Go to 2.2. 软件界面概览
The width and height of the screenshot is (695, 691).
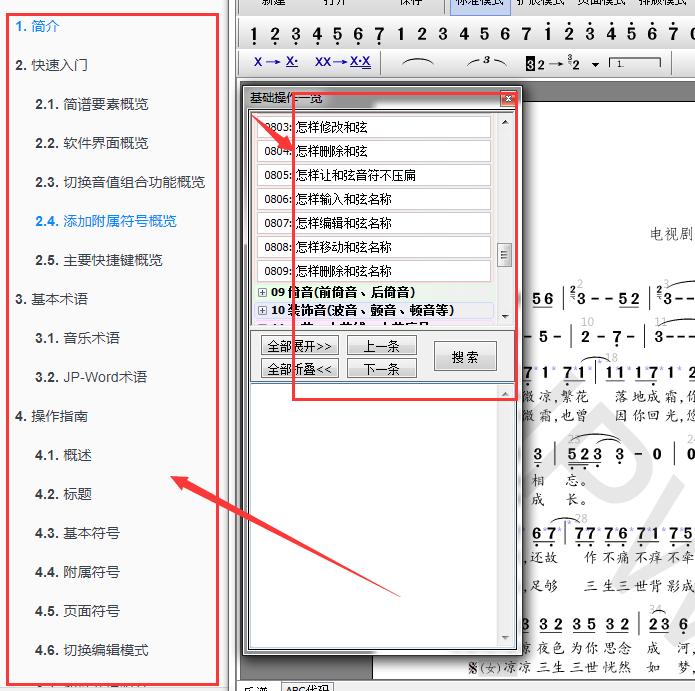click(x=92, y=143)
